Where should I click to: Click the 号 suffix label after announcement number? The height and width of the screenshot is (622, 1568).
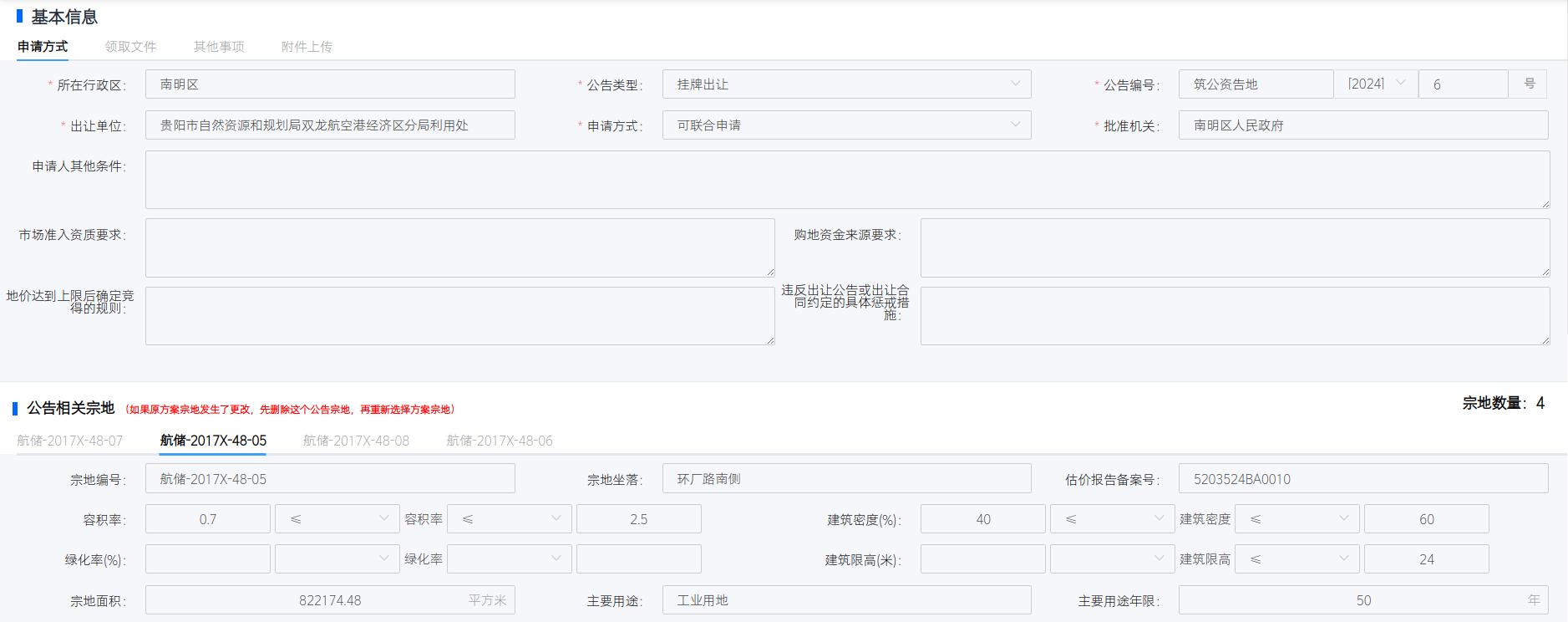click(1530, 84)
